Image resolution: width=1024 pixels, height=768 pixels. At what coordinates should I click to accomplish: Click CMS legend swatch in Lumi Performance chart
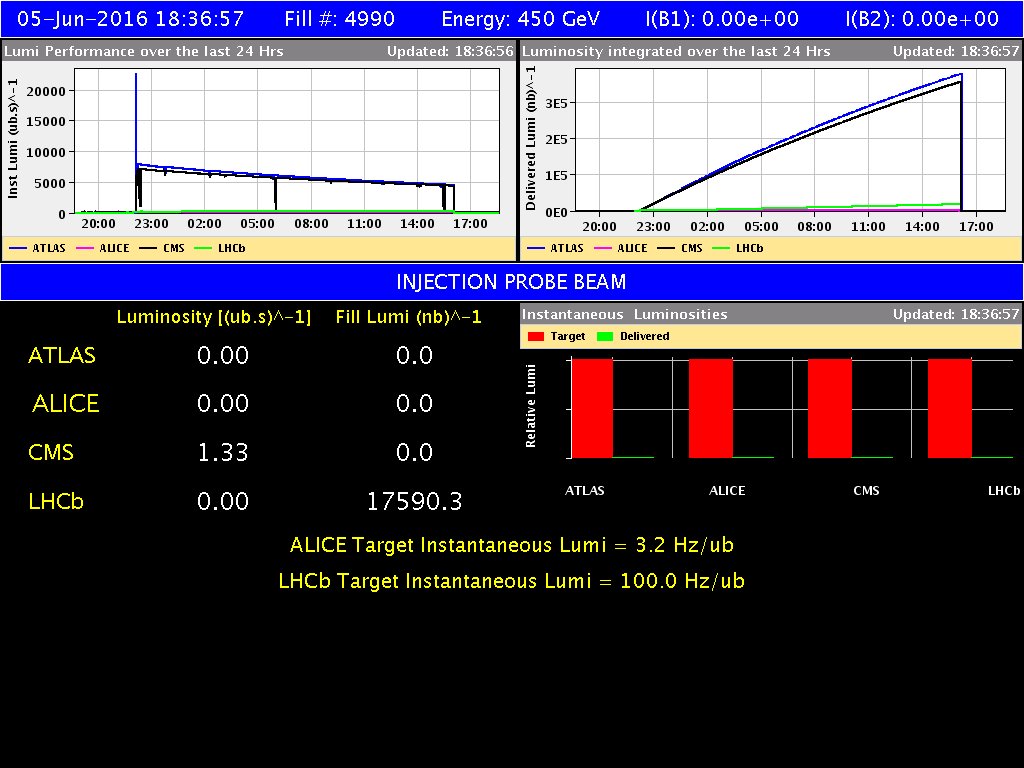tap(148, 248)
